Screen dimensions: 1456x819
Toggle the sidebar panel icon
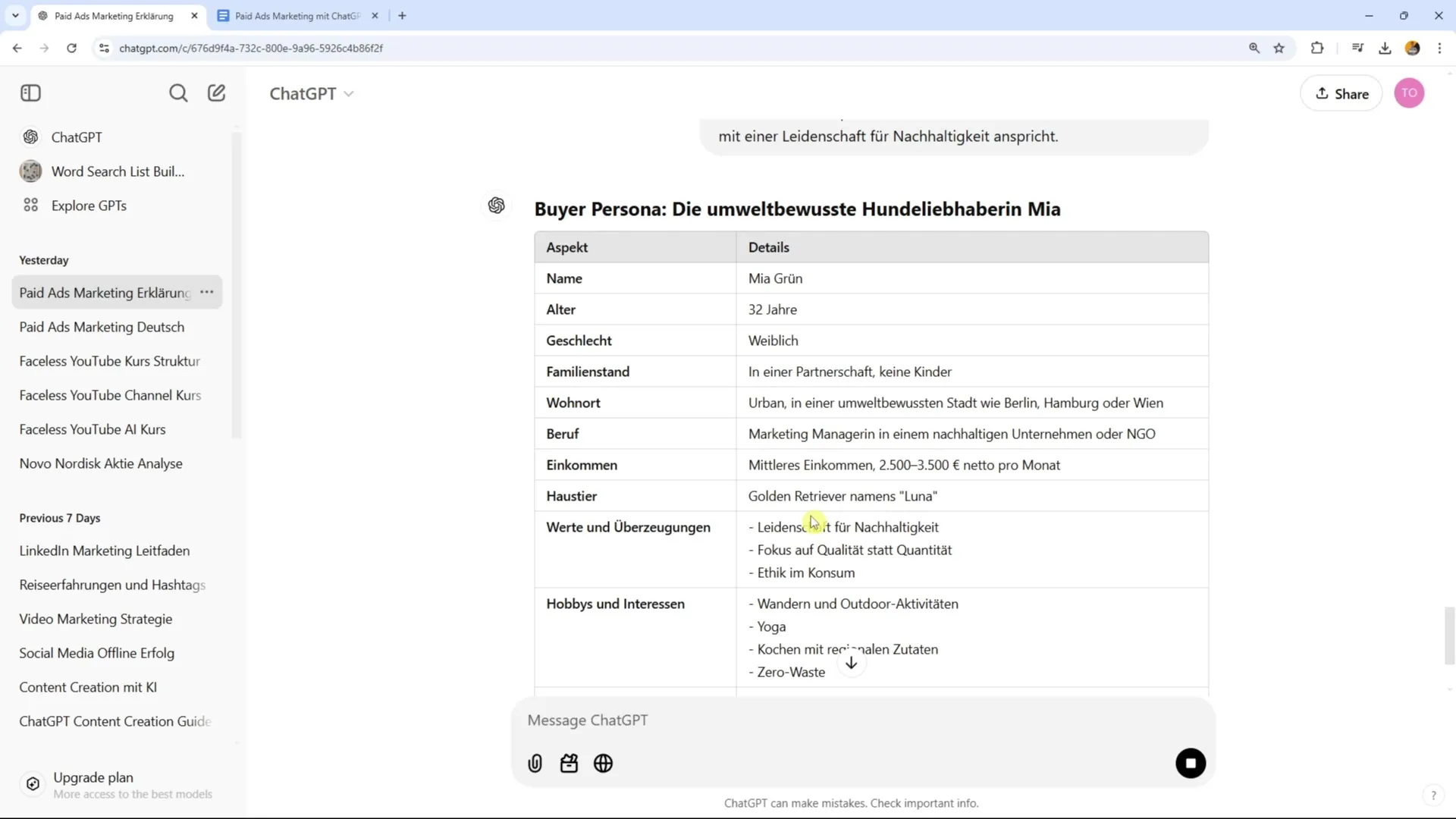30,93
